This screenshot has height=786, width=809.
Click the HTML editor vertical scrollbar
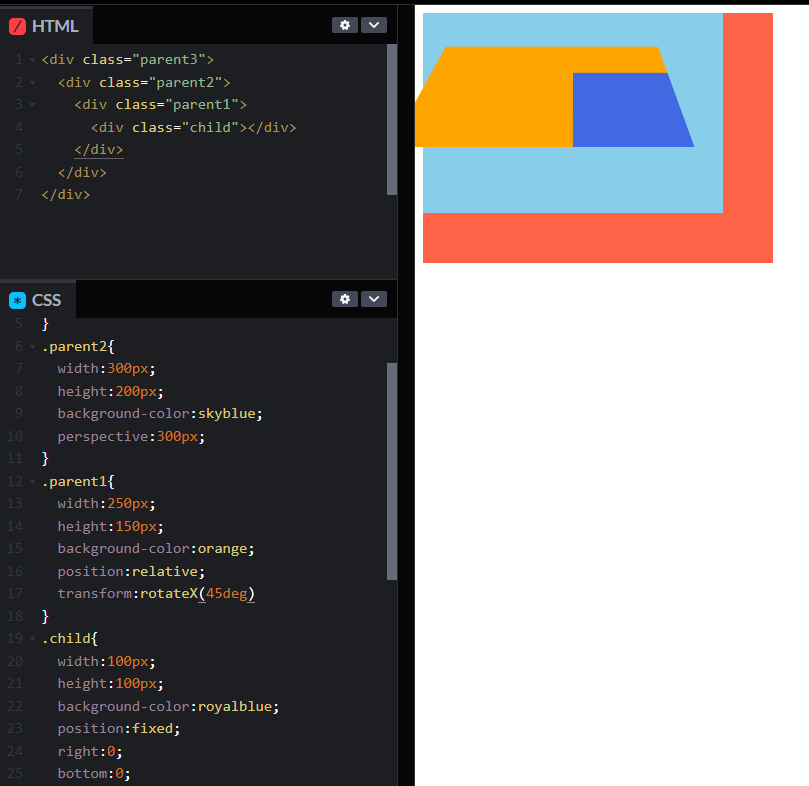pos(392,120)
